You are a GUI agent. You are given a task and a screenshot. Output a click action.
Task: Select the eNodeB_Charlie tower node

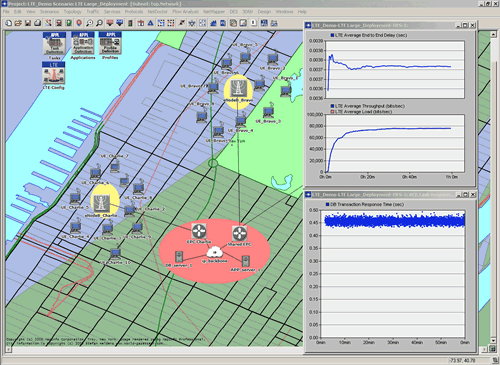[101, 203]
